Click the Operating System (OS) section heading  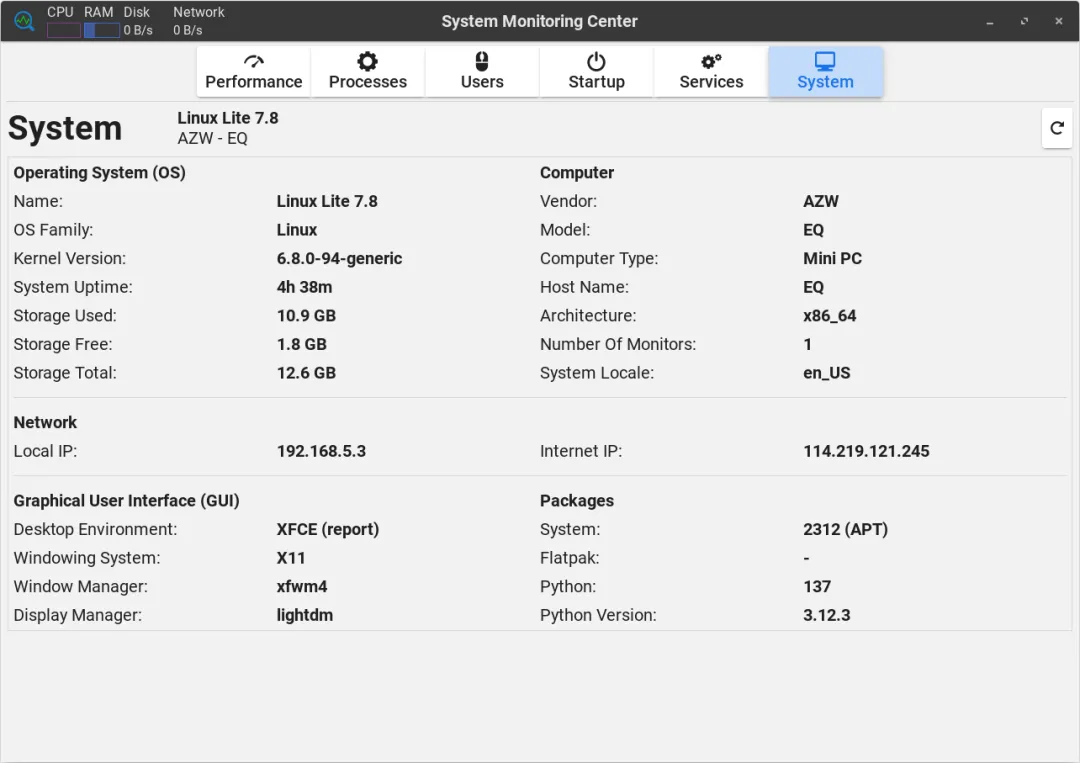pos(100,173)
